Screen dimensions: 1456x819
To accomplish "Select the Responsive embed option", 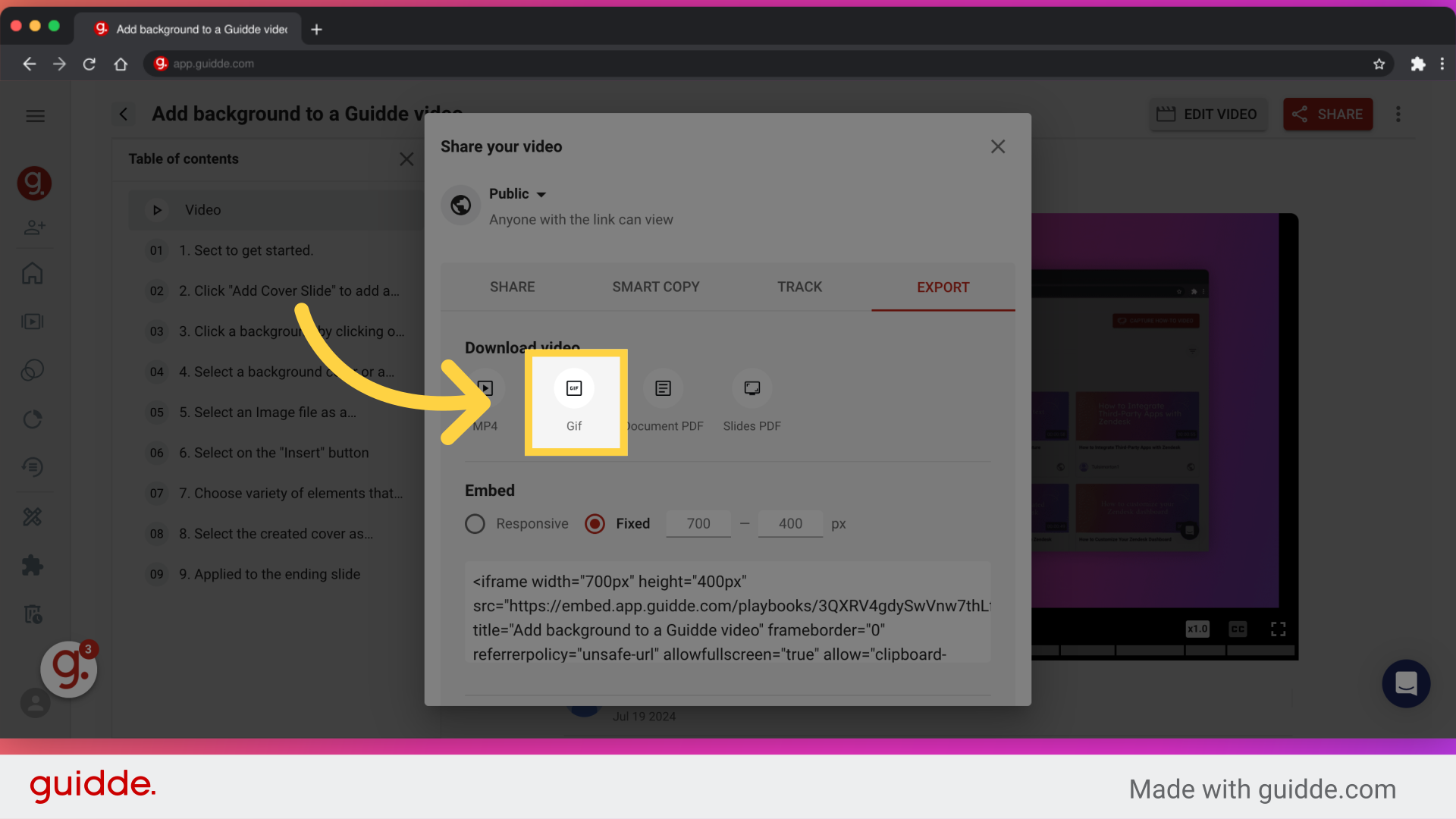I will click(475, 523).
